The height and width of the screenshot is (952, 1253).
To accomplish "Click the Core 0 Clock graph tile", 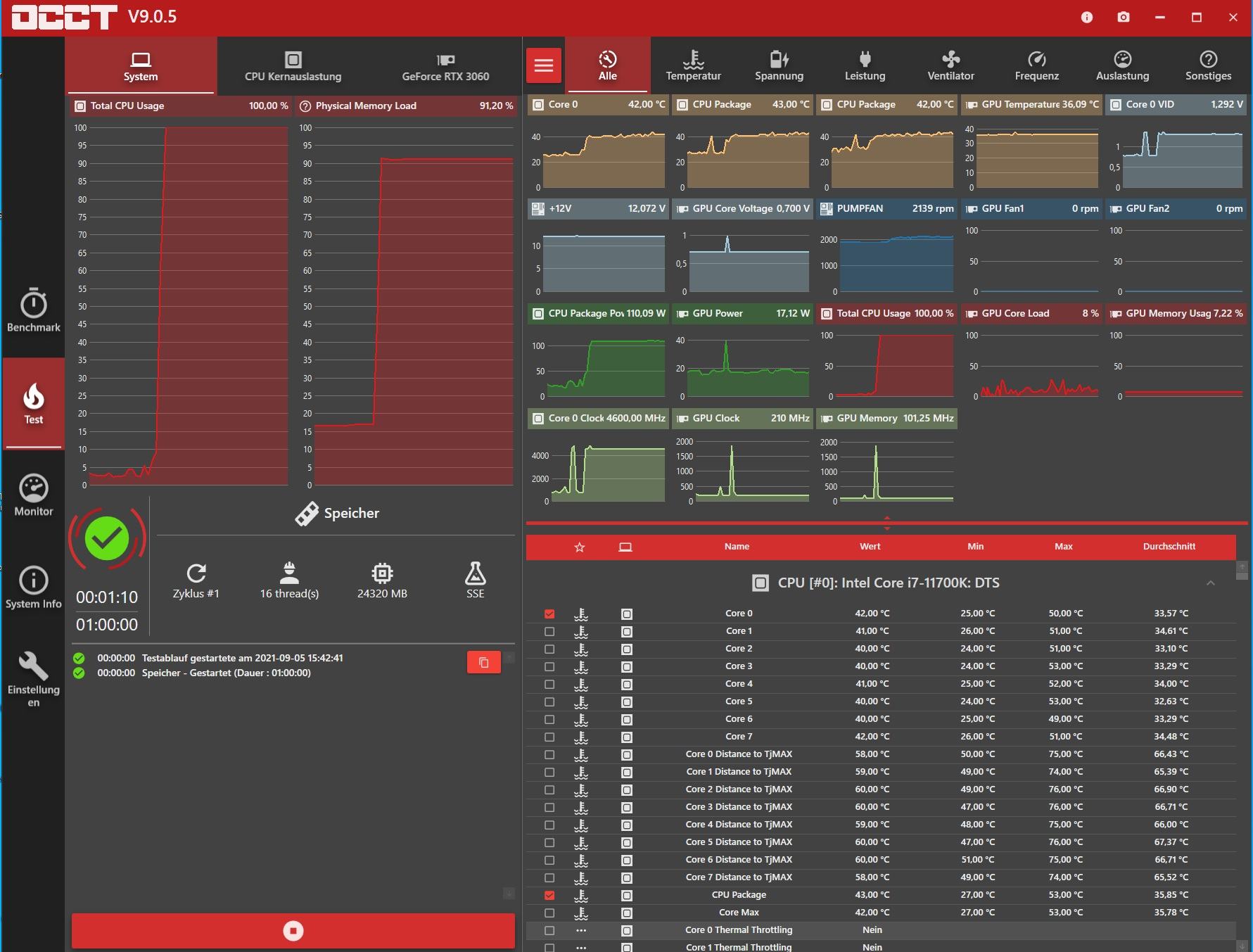I will 597,458.
